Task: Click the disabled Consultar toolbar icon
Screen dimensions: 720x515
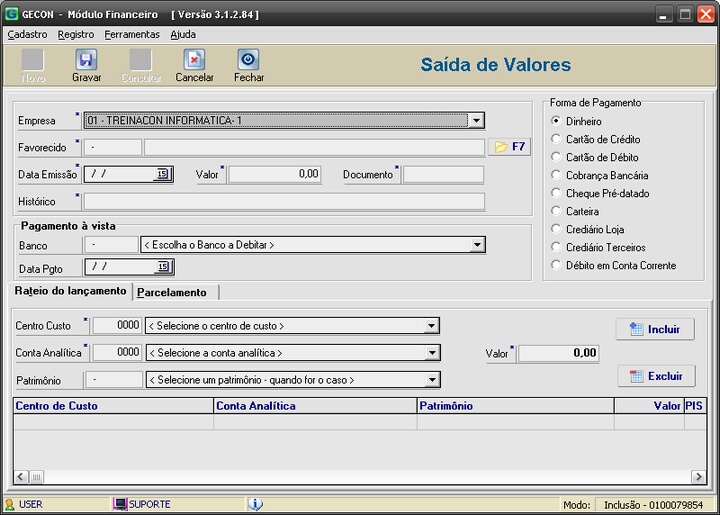Action: tap(141, 60)
